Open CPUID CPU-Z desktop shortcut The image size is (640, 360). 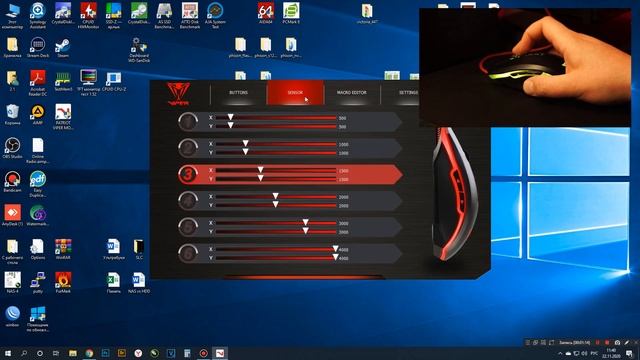[113, 81]
